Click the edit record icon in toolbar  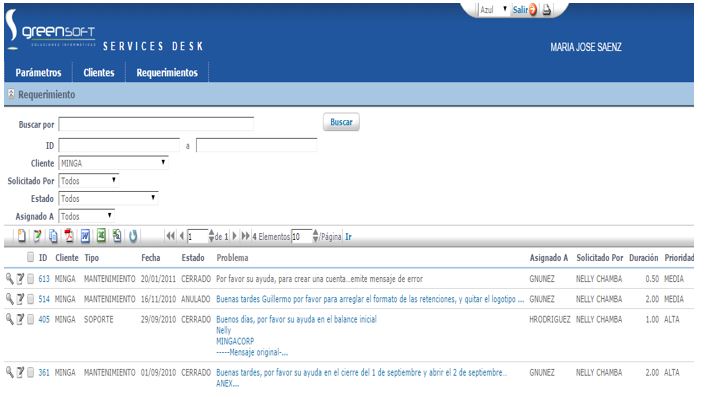(x=38, y=236)
